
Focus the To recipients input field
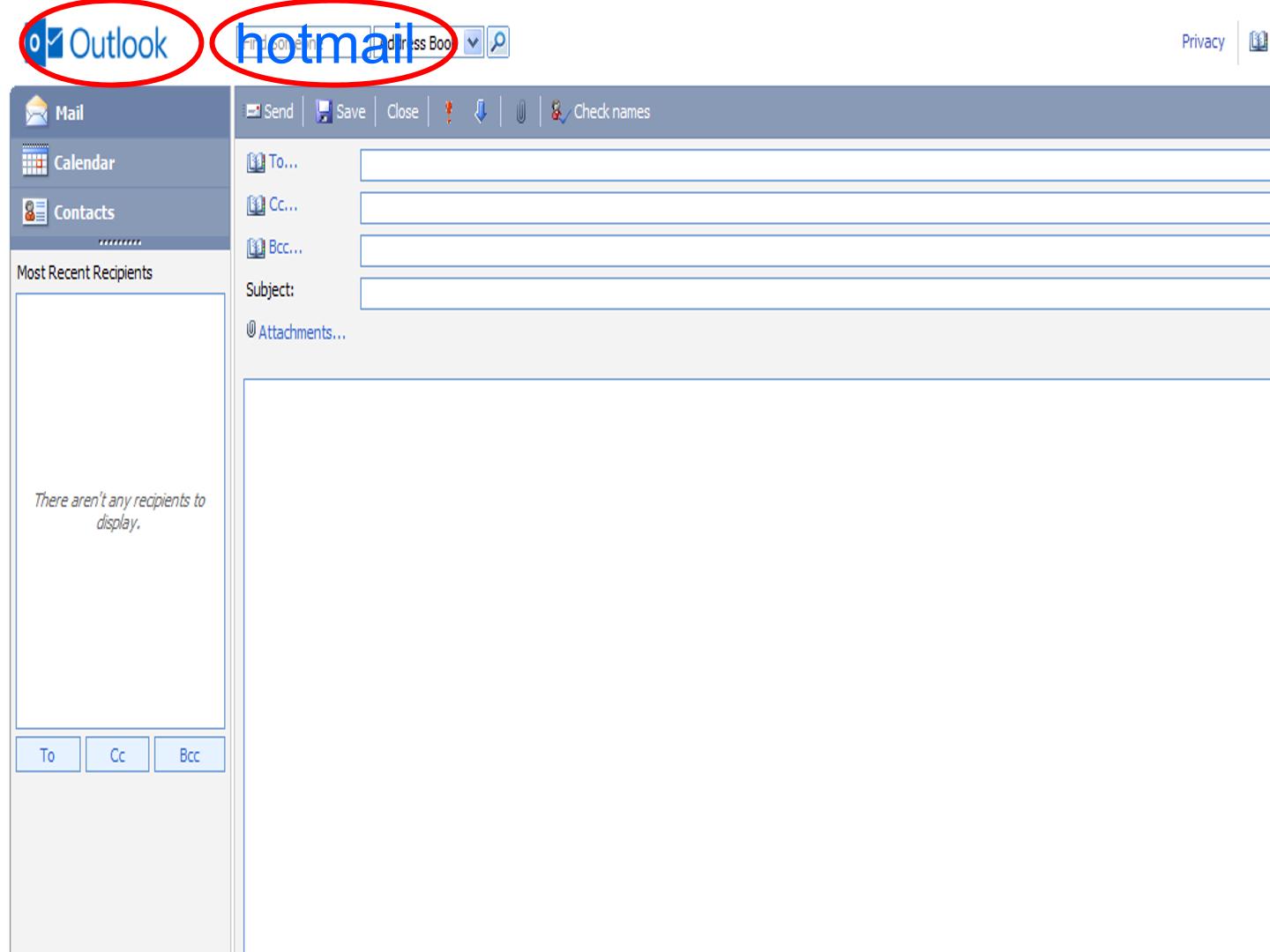click(815, 165)
